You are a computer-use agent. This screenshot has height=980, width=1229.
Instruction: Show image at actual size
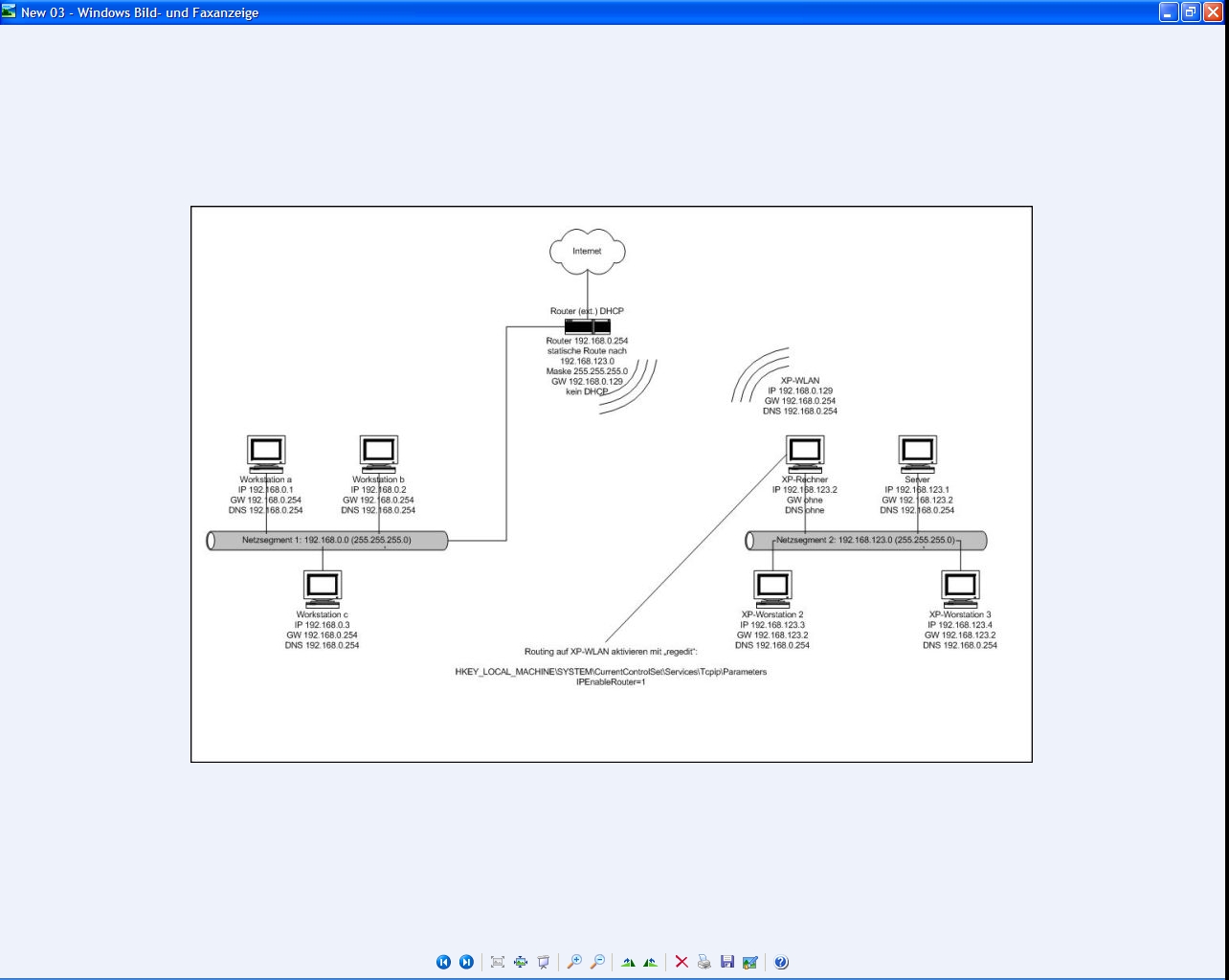521,962
